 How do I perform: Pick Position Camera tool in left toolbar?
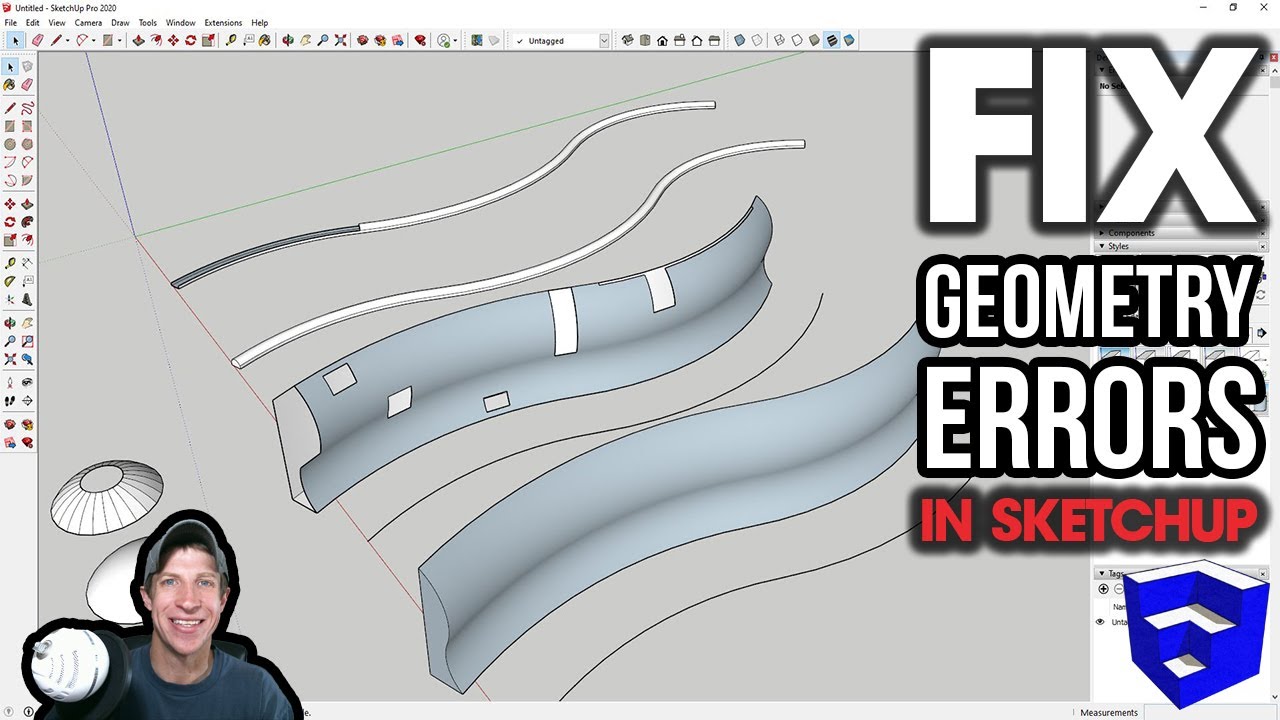(x=10, y=382)
